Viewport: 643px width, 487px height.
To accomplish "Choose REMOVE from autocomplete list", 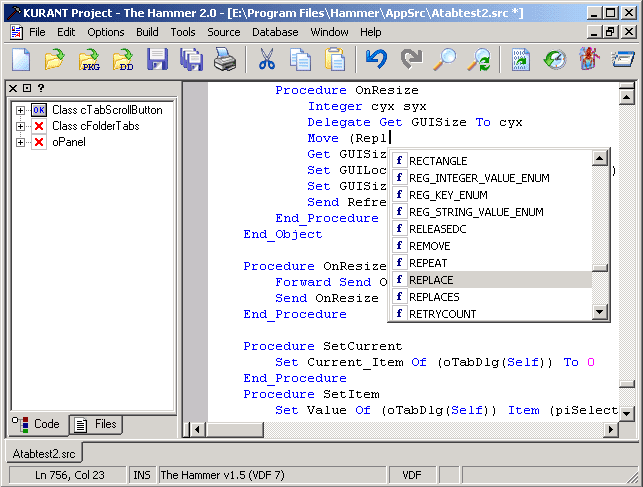I will (x=491, y=246).
